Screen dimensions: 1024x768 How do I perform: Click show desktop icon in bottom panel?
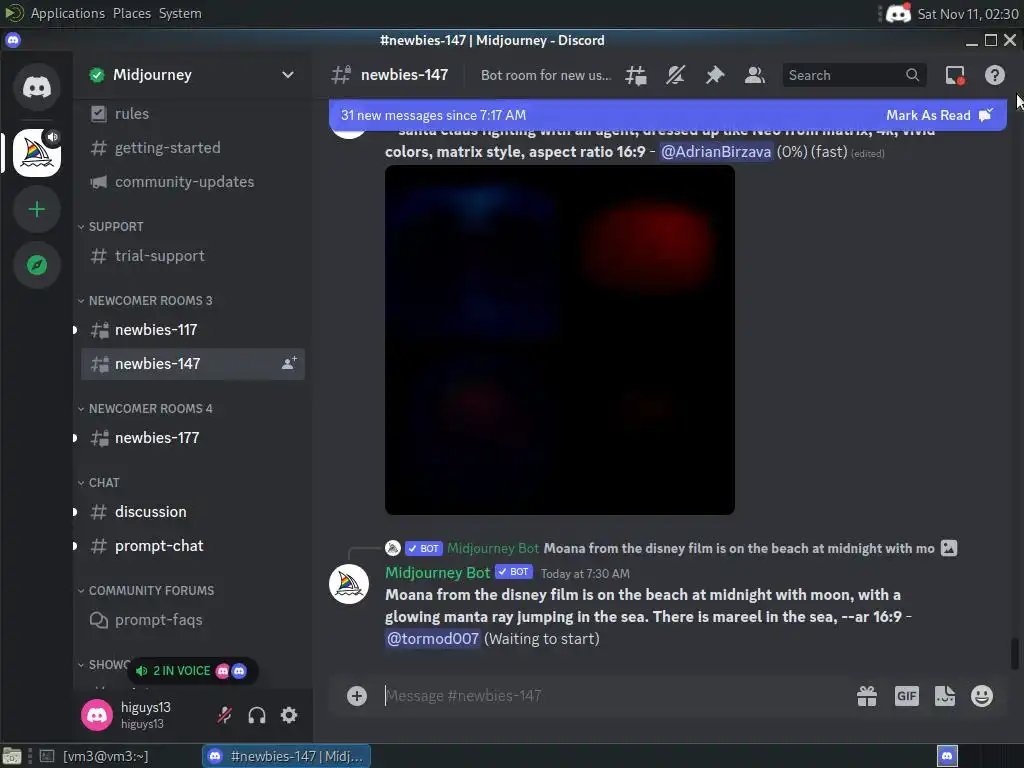point(12,756)
